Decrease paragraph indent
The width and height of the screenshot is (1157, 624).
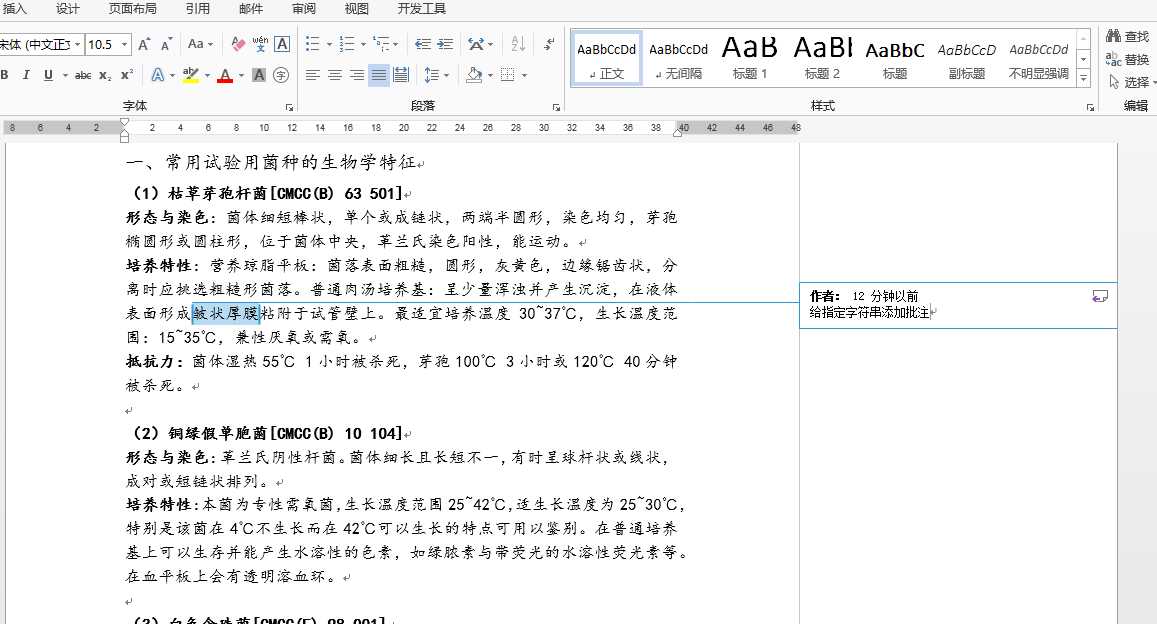[423, 44]
